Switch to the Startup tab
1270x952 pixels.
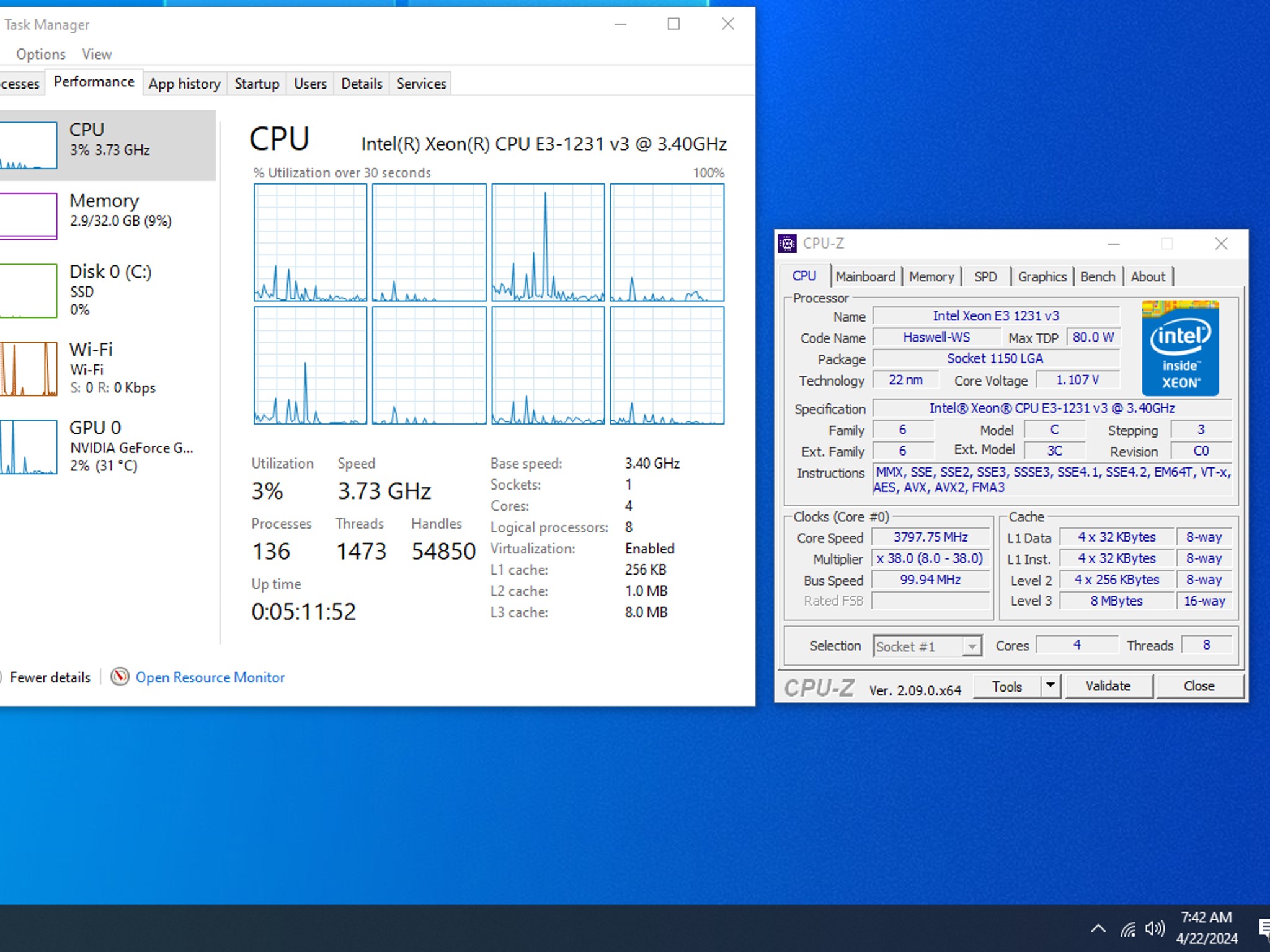tap(257, 84)
